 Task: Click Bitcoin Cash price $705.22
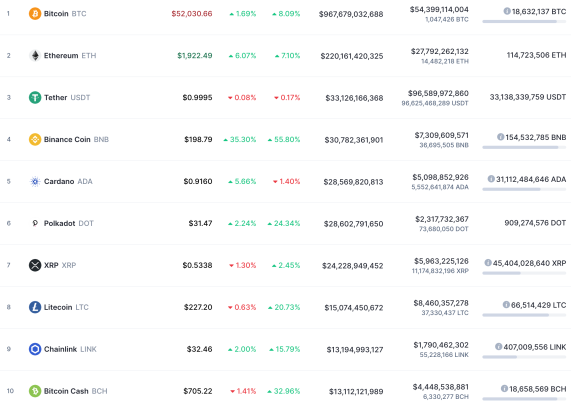pos(198,391)
